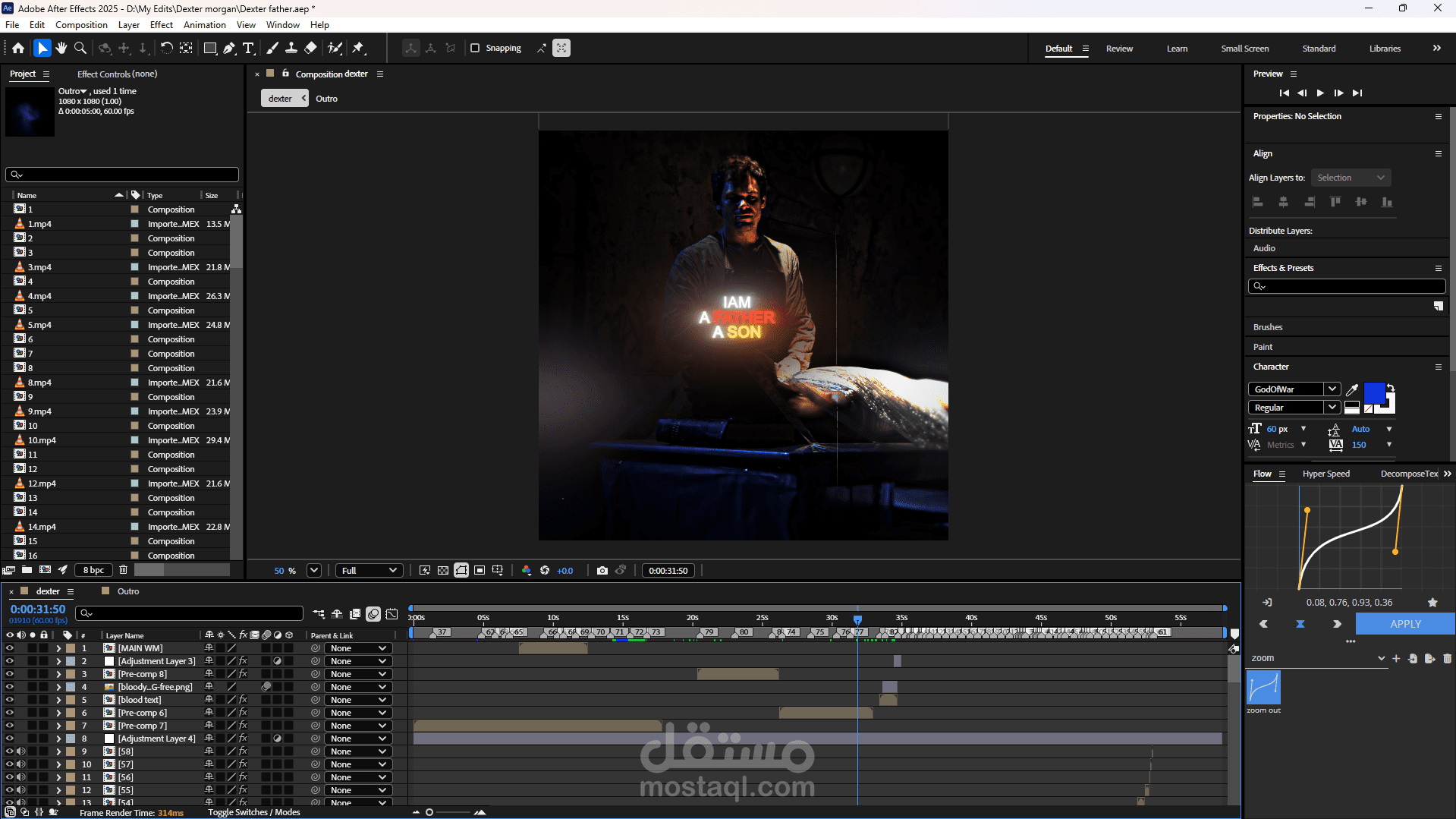
Task: Delete selected project item with trash icon
Action: pos(123,570)
